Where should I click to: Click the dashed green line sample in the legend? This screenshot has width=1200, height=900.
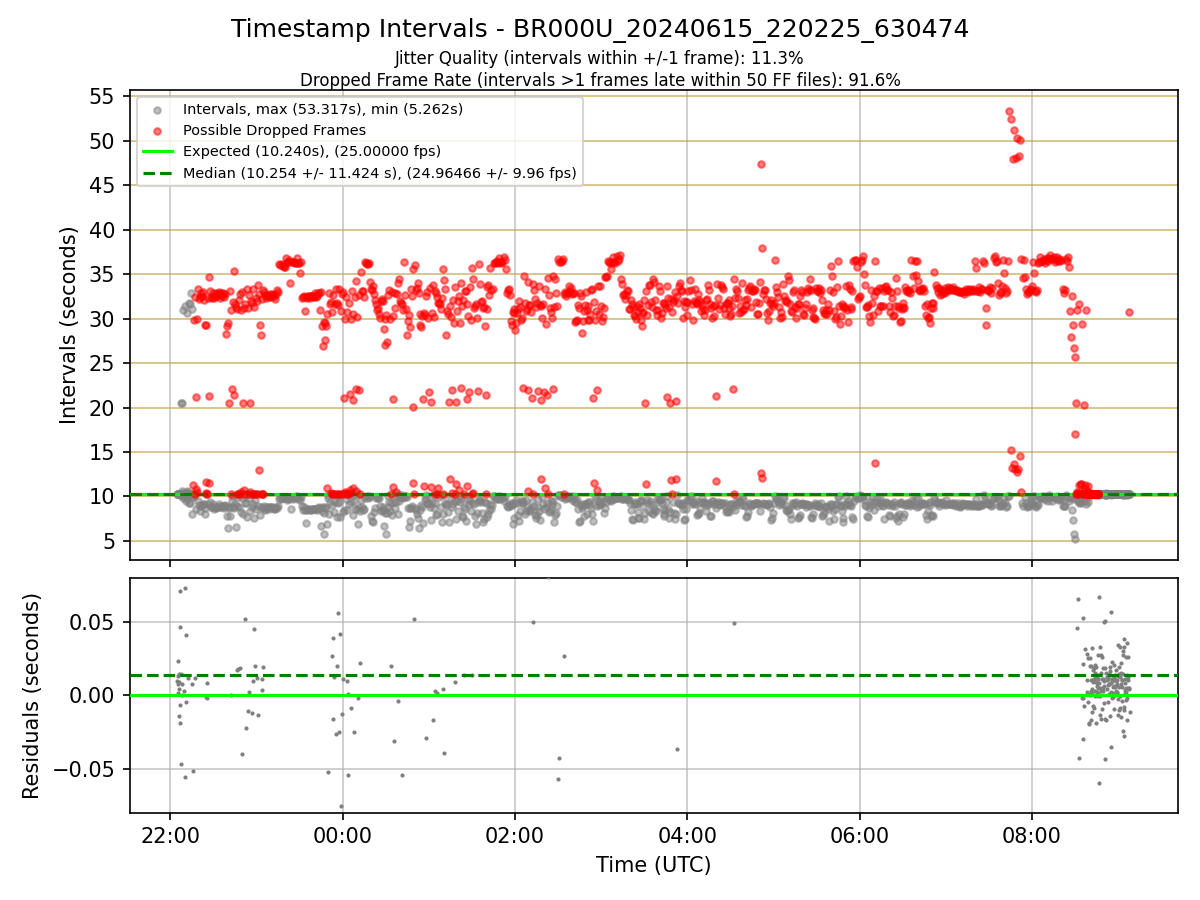pos(158,173)
